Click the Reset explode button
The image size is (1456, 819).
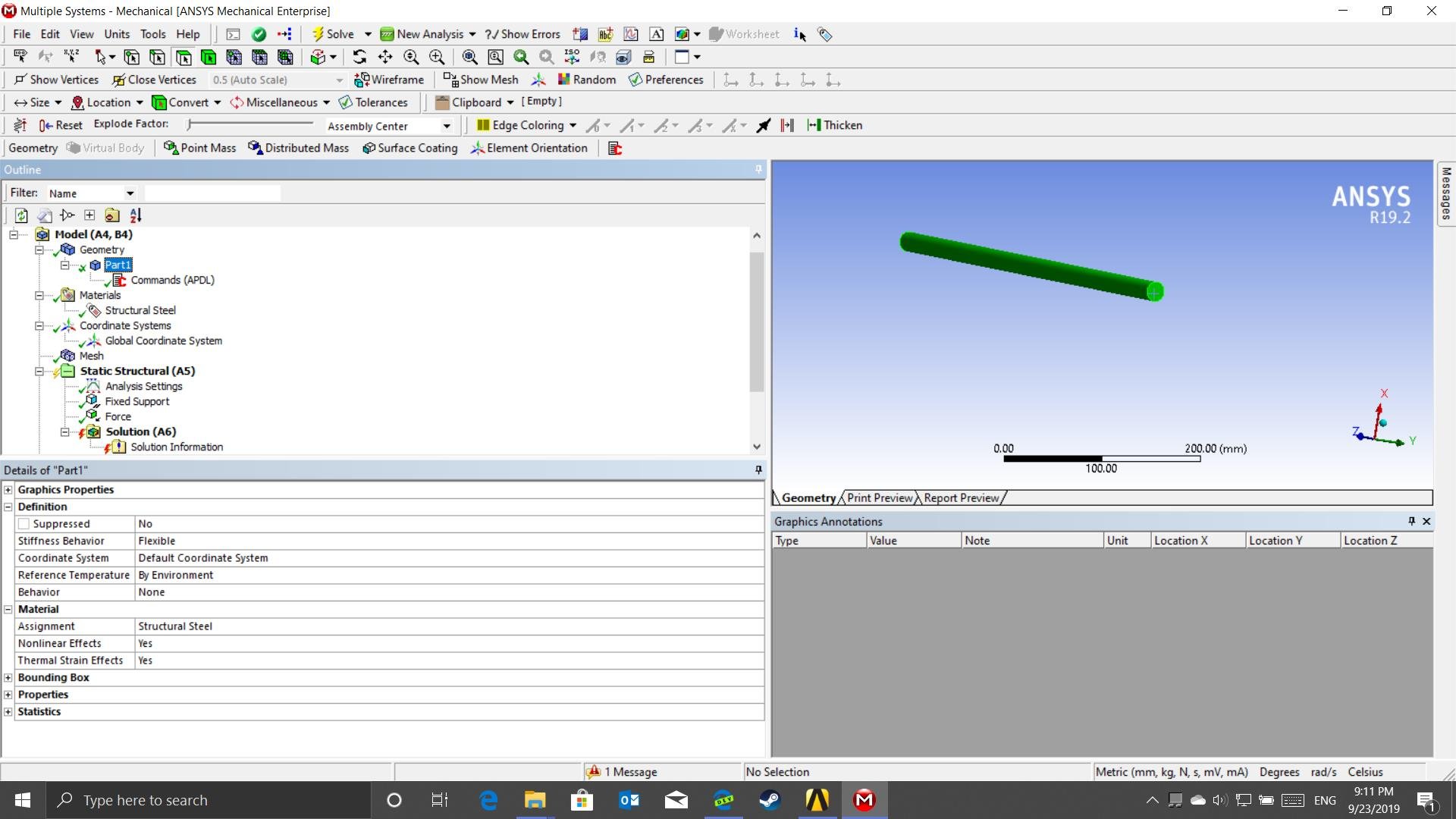coord(61,125)
